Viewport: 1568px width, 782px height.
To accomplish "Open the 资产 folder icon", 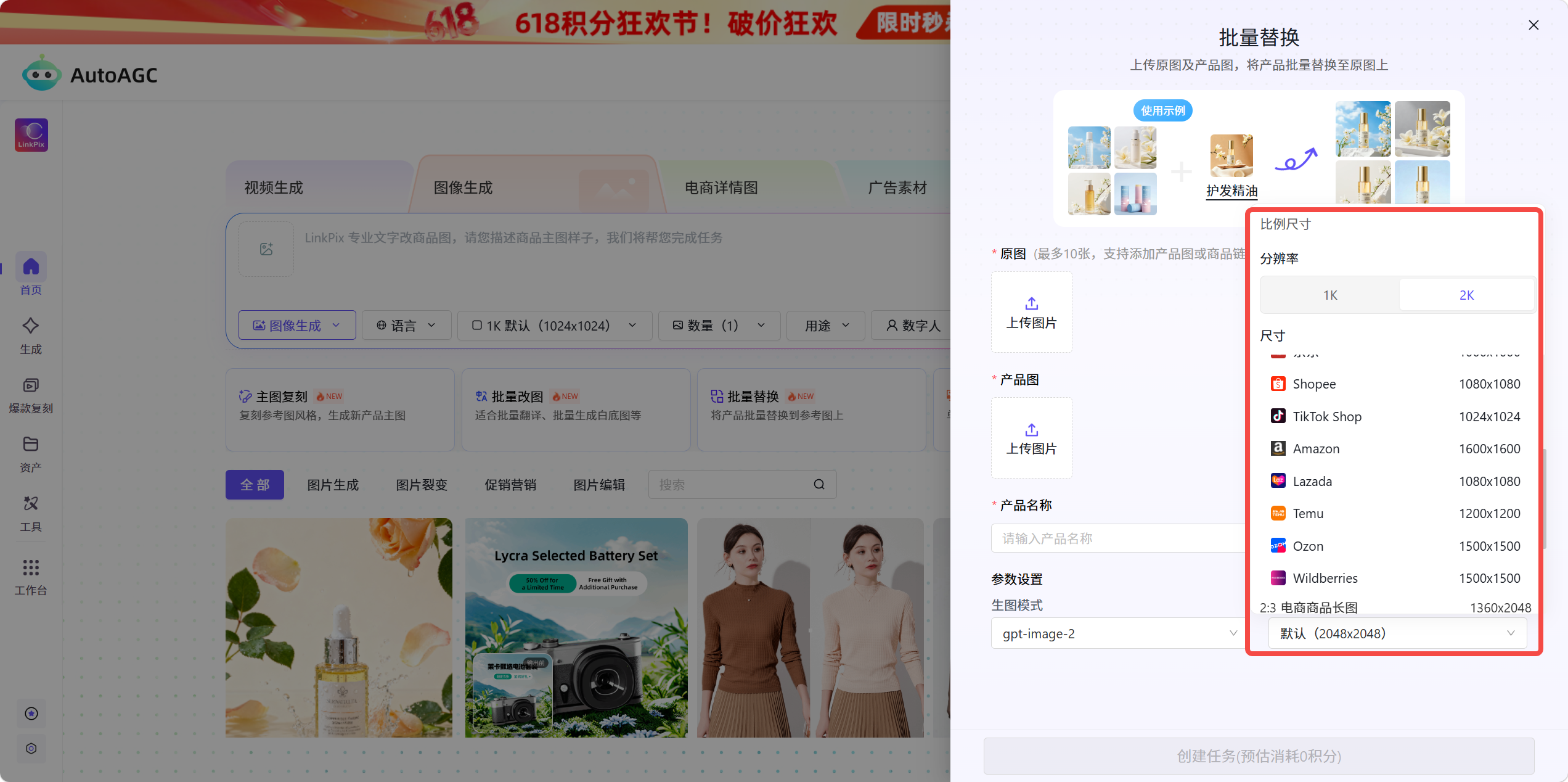I will (31, 444).
